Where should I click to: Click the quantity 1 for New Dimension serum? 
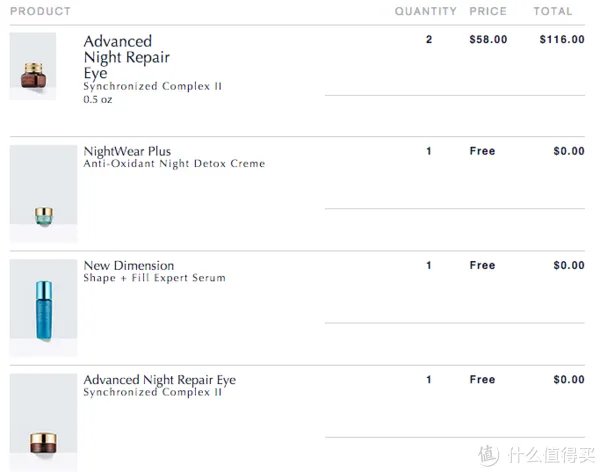click(x=429, y=265)
